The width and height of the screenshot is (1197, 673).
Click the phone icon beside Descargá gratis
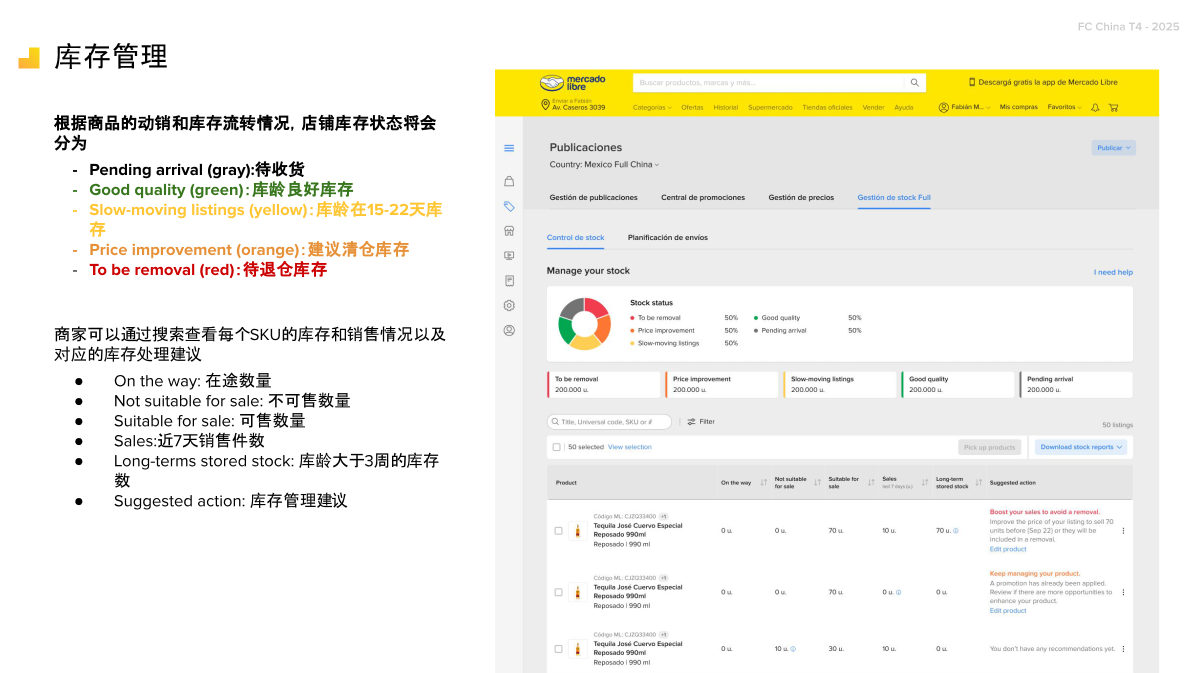point(972,82)
